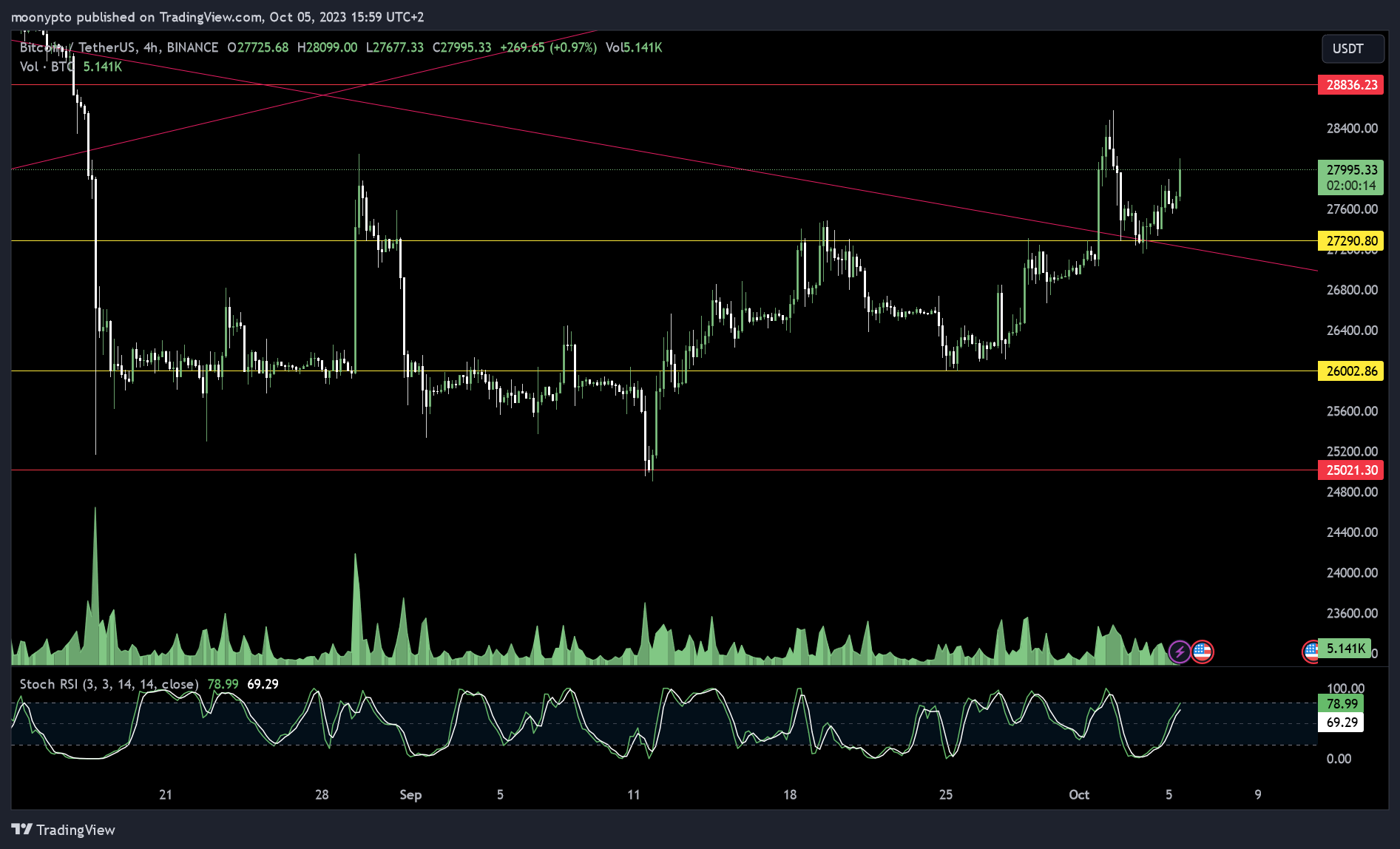Click the +269.65 (+0.97%) change value
Screen dimensions: 1400x849
click(548, 47)
